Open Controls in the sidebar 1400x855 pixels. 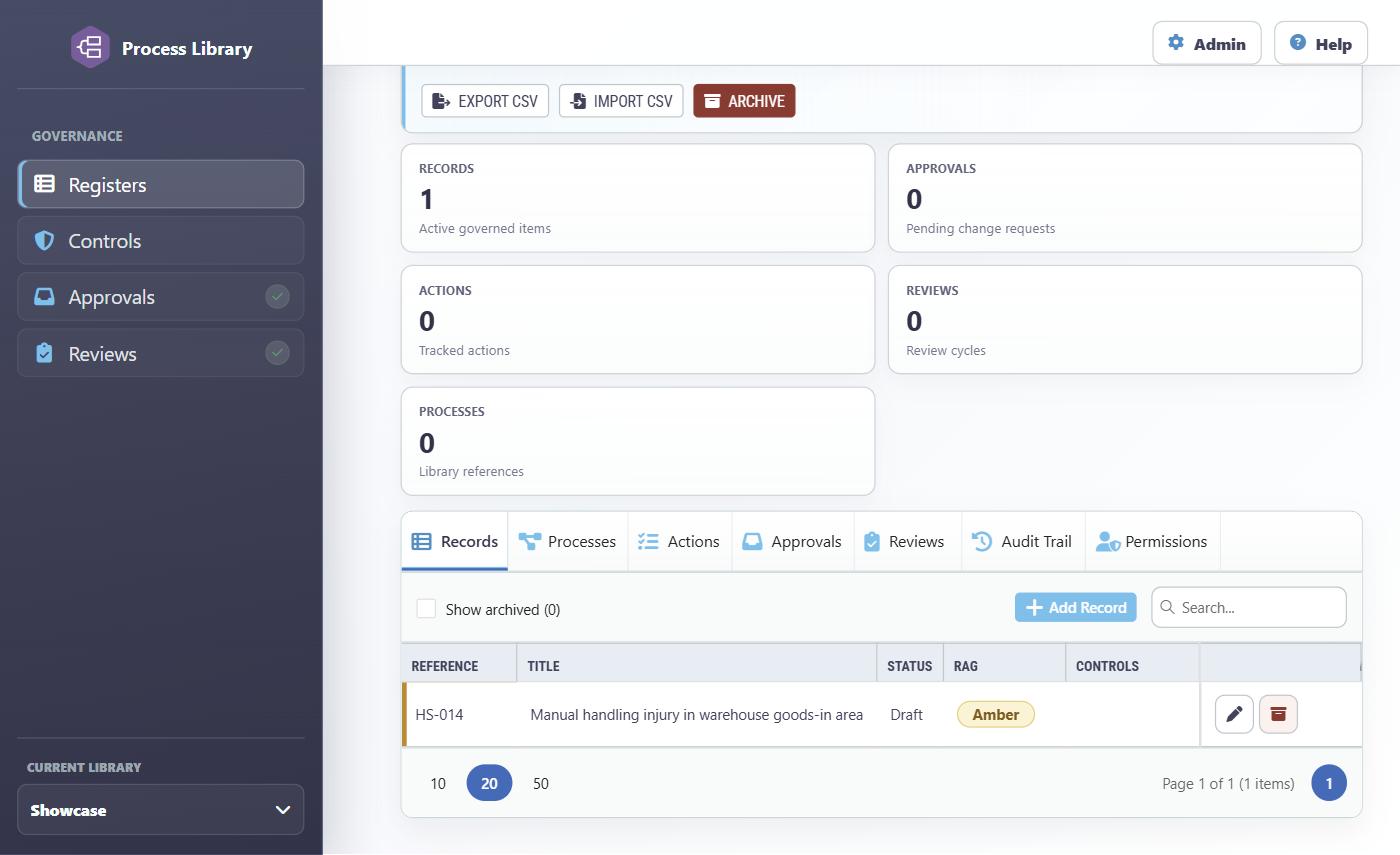click(161, 241)
